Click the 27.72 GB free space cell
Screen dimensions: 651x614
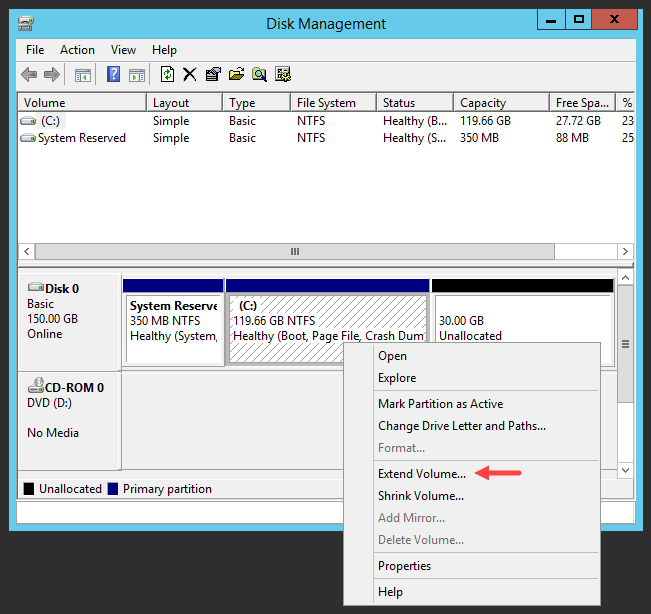(x=578, y=121)
